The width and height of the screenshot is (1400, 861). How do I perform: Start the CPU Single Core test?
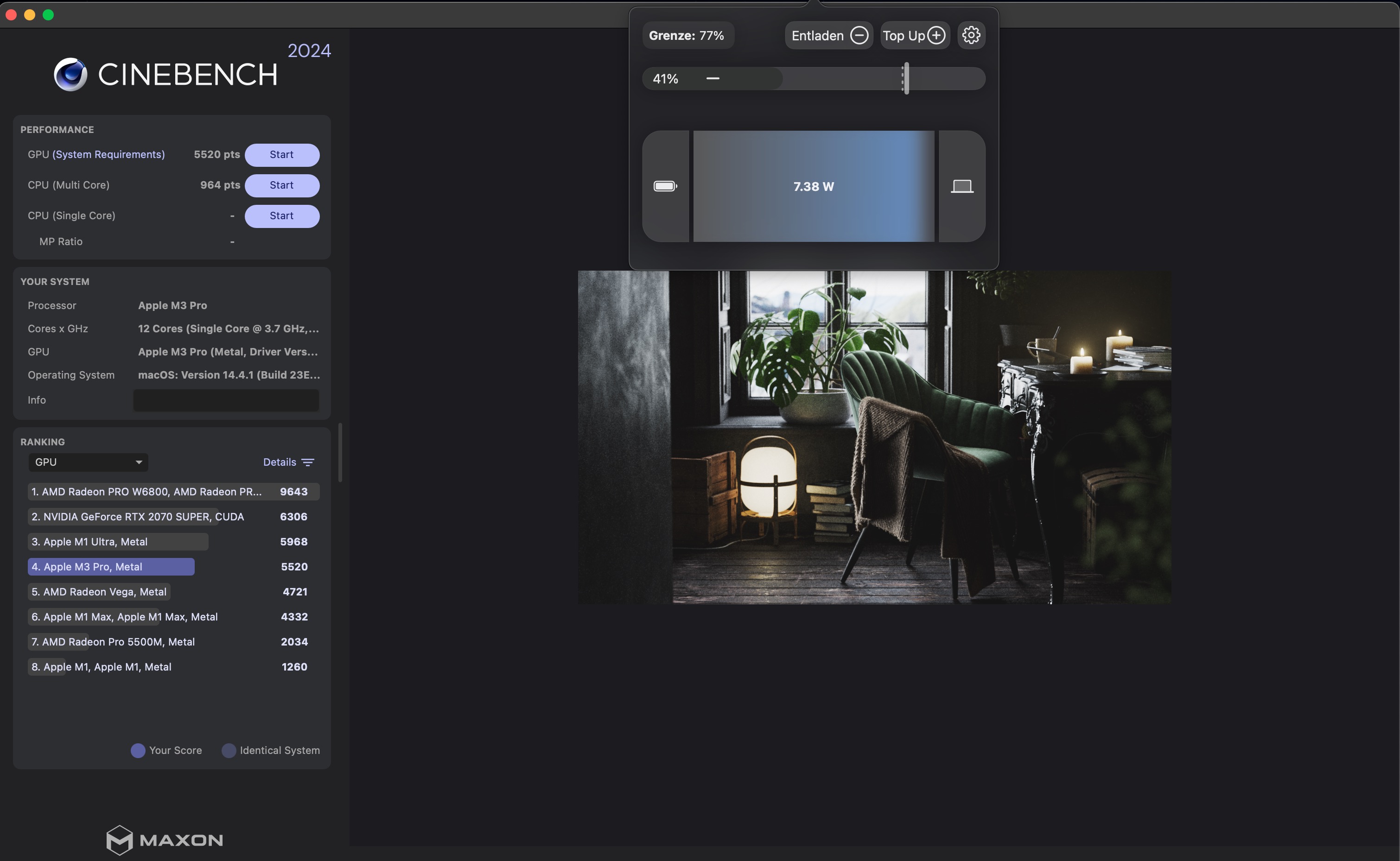pyautogui.click(x=281, y=216)
